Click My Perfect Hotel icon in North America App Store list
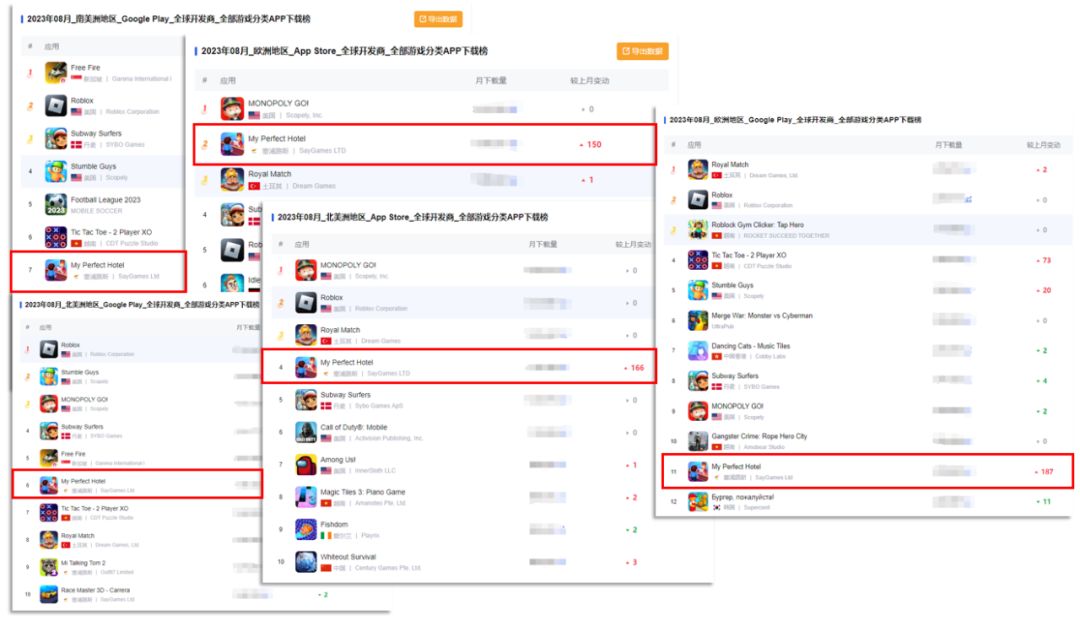This screenshot has width=1080, height=621. click(306, 367)
